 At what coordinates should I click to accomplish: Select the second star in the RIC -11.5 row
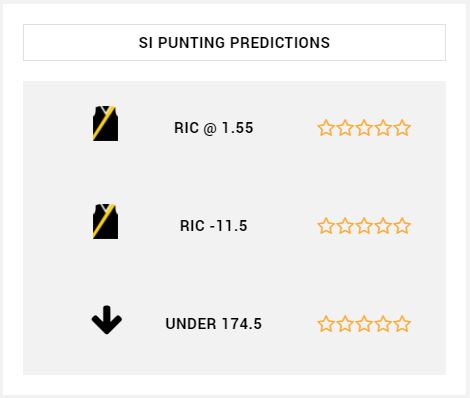(x=345, y=226)
